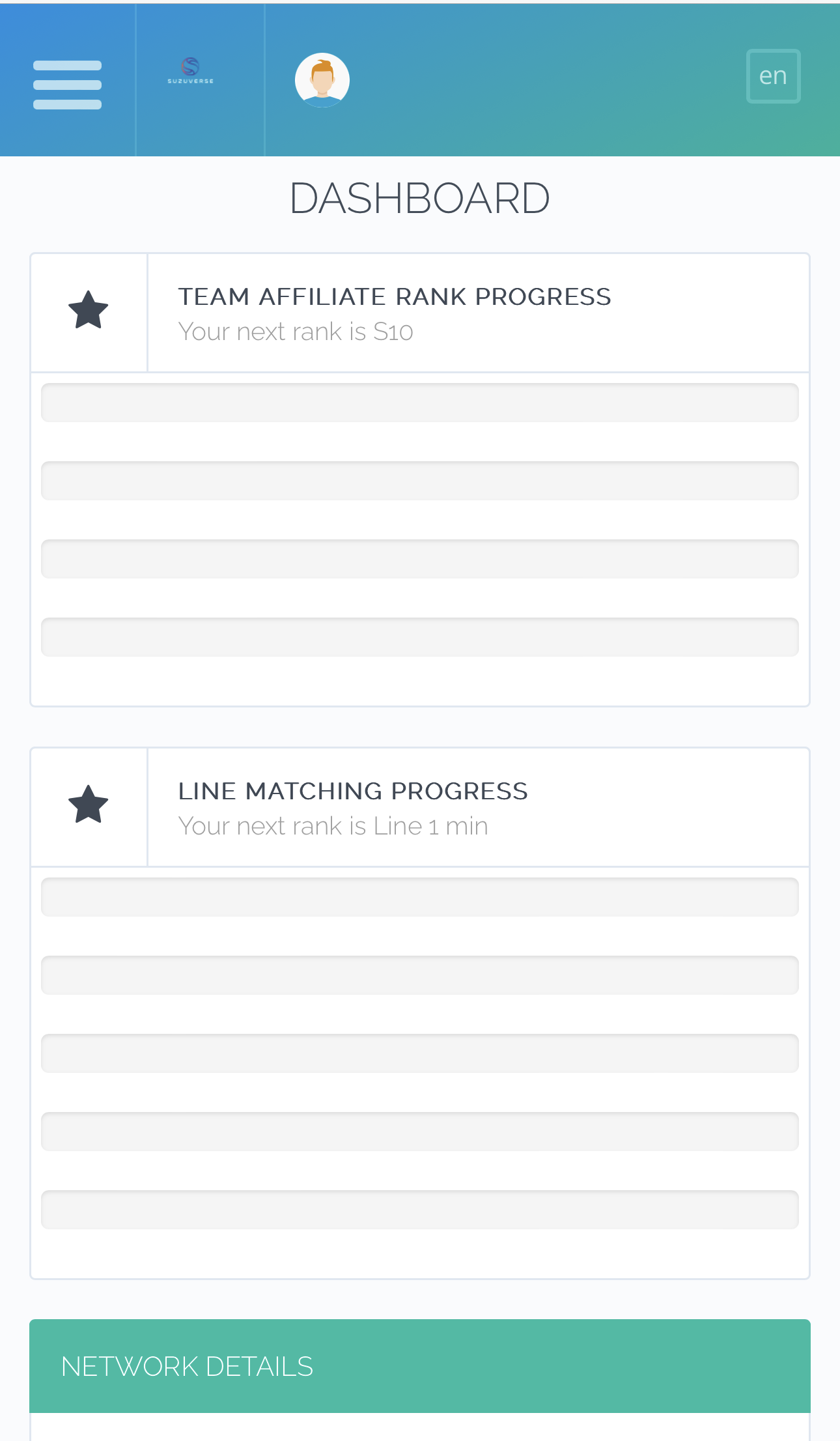Click the last progress bar under Line Matching
Viewport: 840px width, 1441px height.
[x=419, y=1210]
